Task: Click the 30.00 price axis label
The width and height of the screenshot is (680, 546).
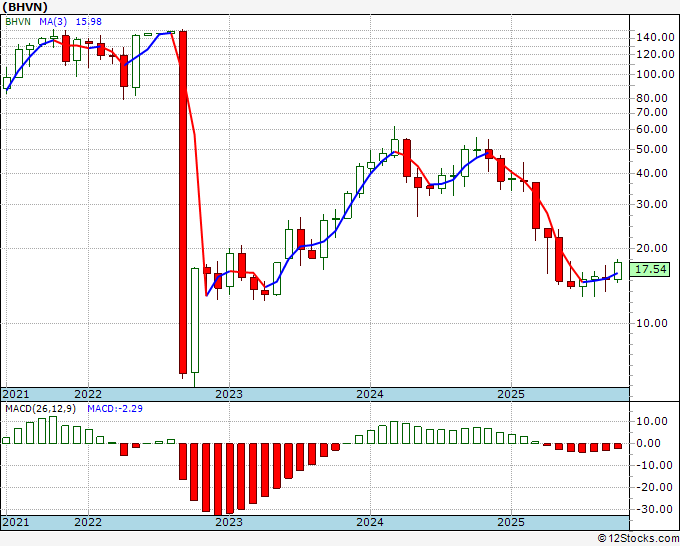Action: [652, 204]
